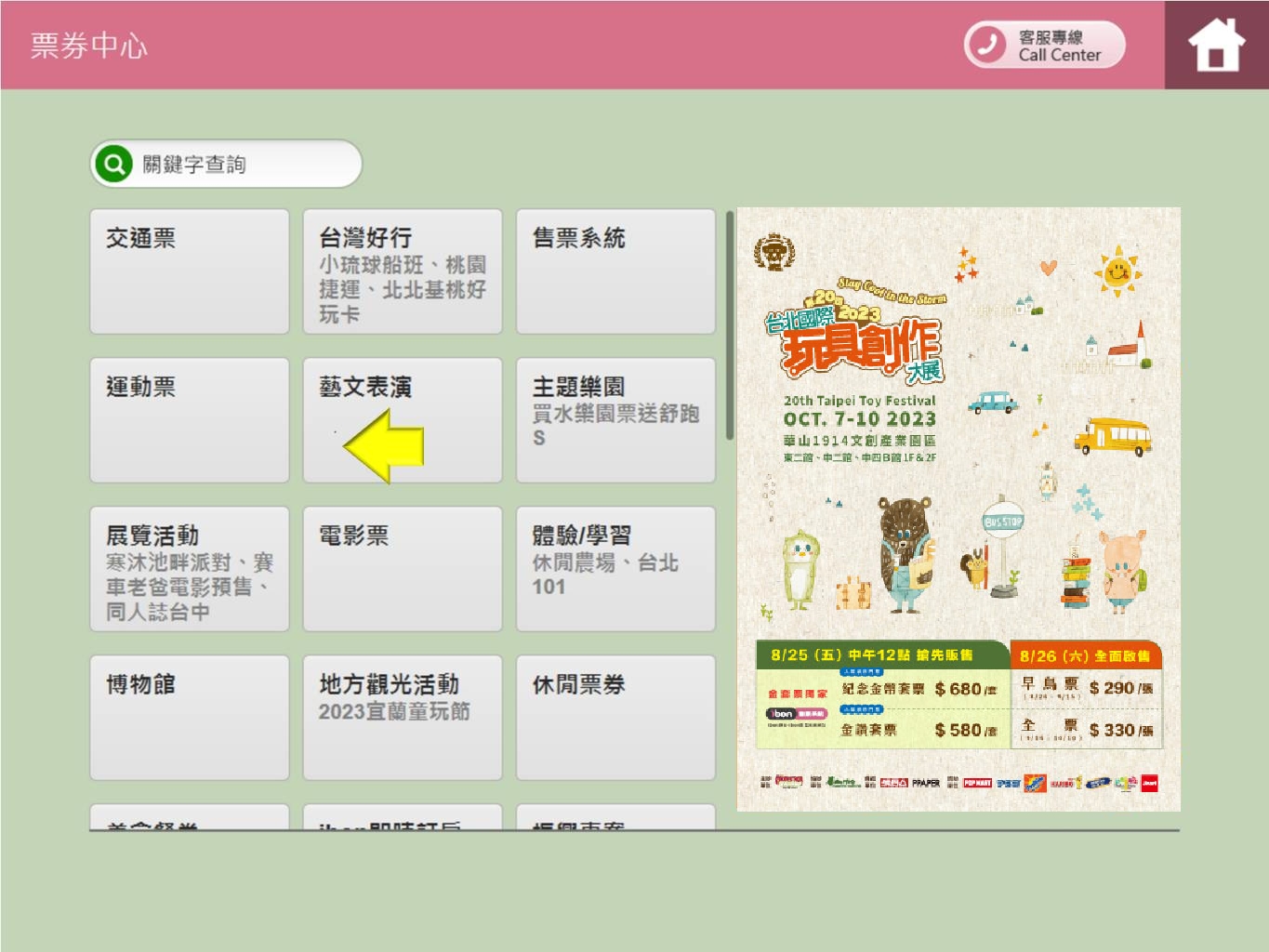Open the 主題樂園 tile

tap(615, 420)
